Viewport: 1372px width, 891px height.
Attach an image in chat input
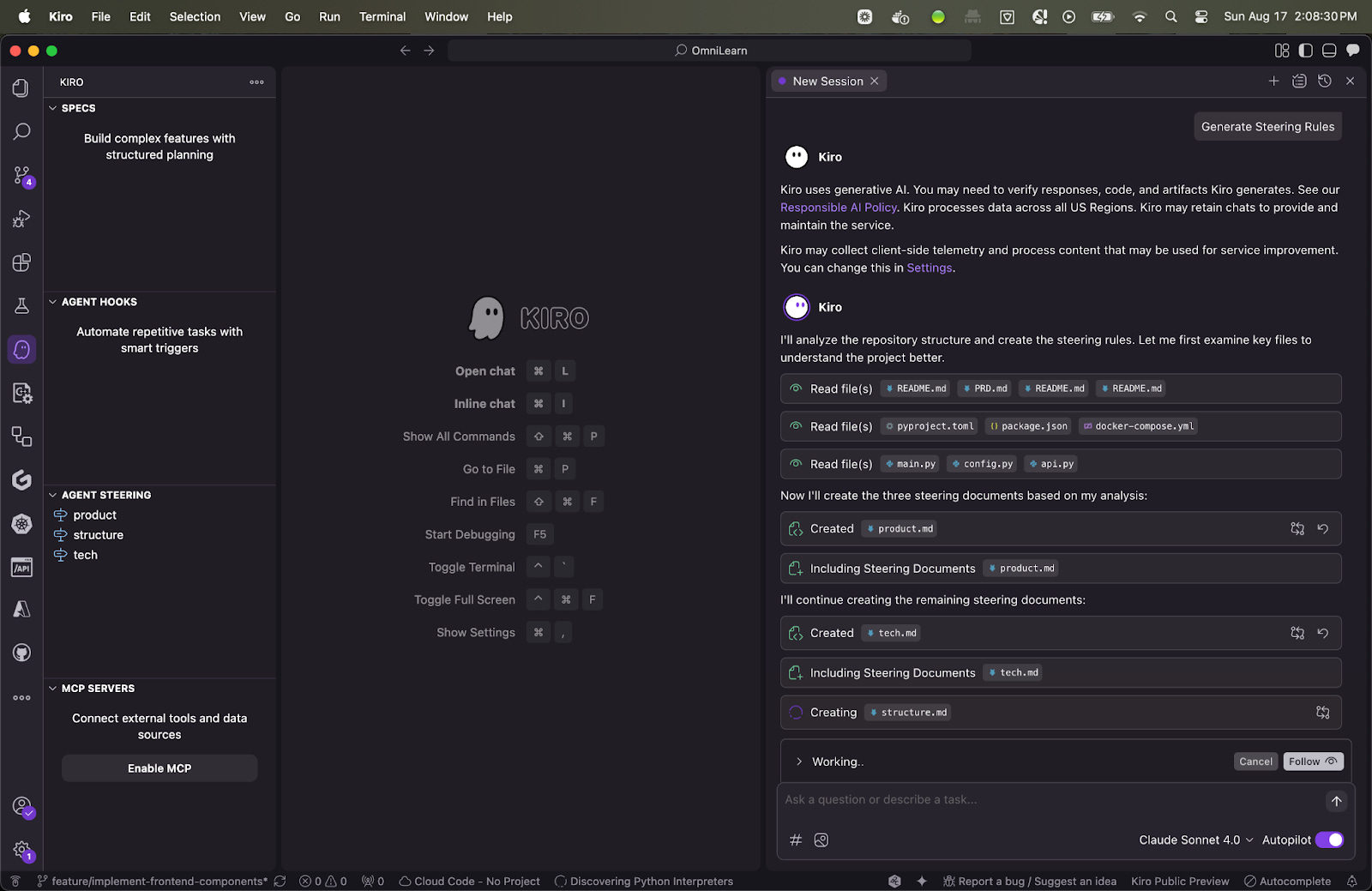821,840
